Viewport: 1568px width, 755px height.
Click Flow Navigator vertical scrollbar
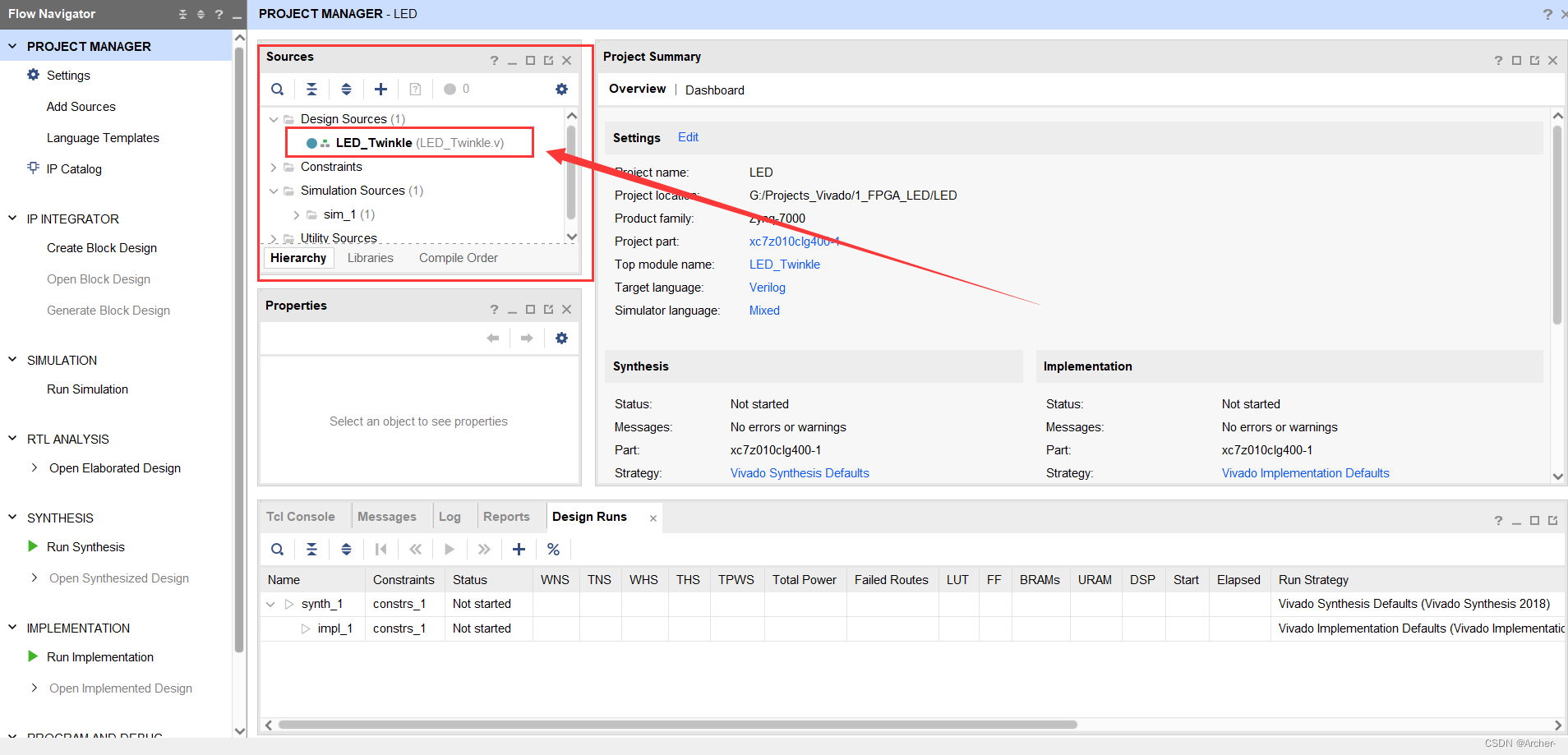point(239,349)
